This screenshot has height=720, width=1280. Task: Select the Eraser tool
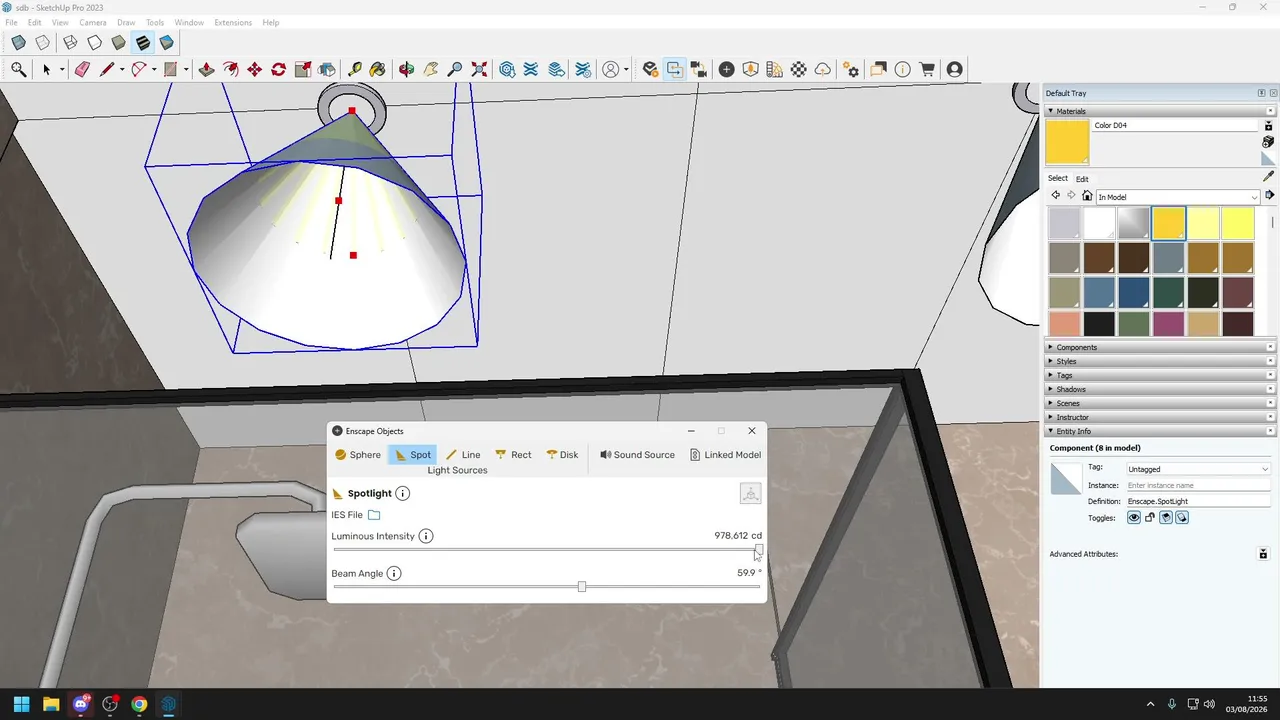click(82, 69)
